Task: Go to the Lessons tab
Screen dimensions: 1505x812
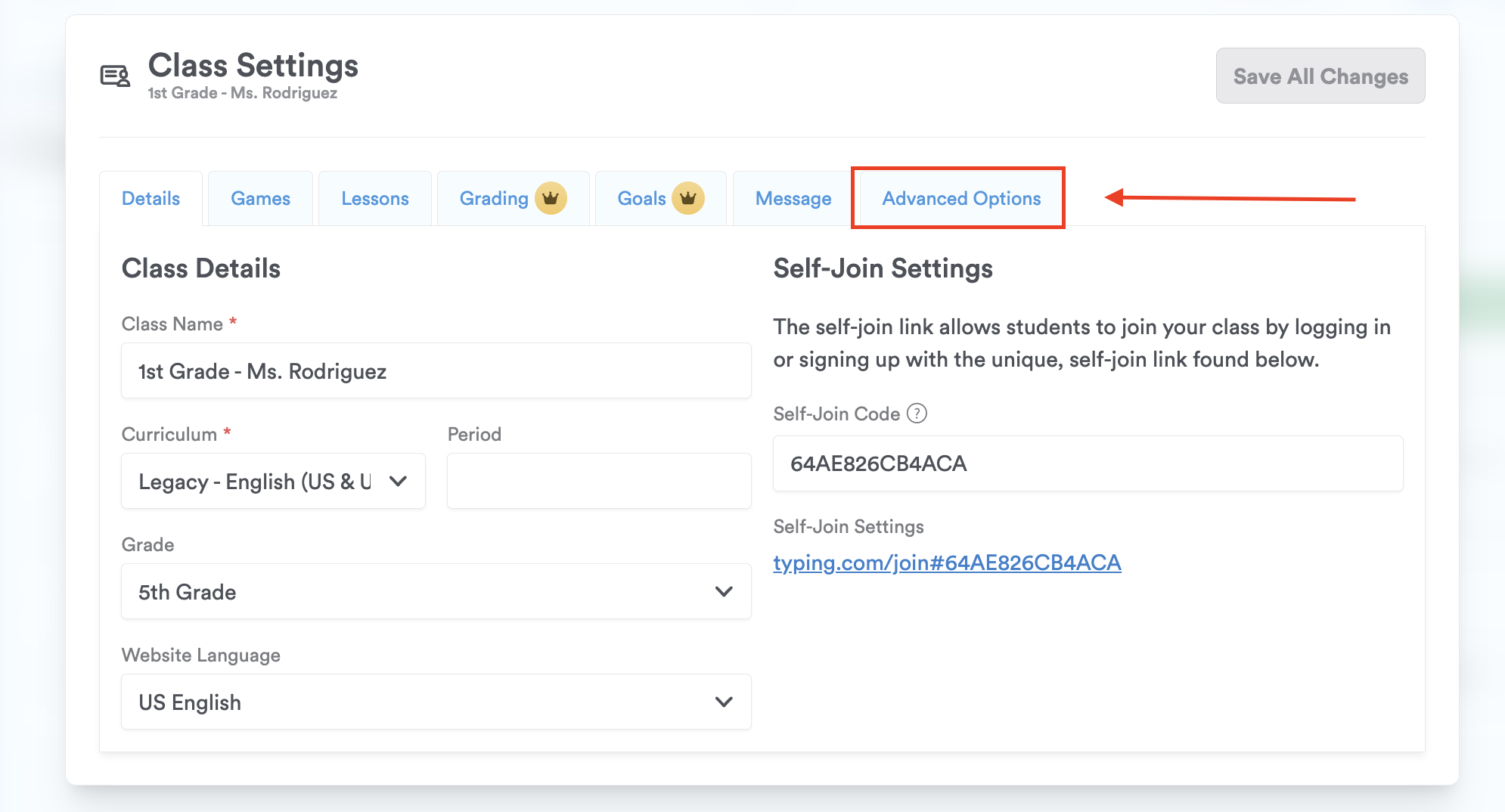Action: (x=374, y=199)
